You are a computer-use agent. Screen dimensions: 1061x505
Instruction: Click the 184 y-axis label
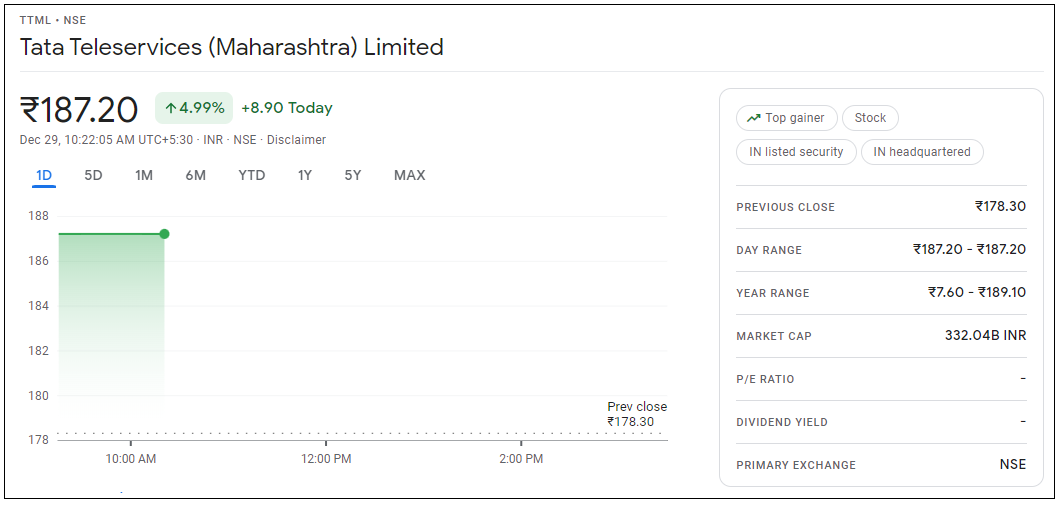click(39, 306)
